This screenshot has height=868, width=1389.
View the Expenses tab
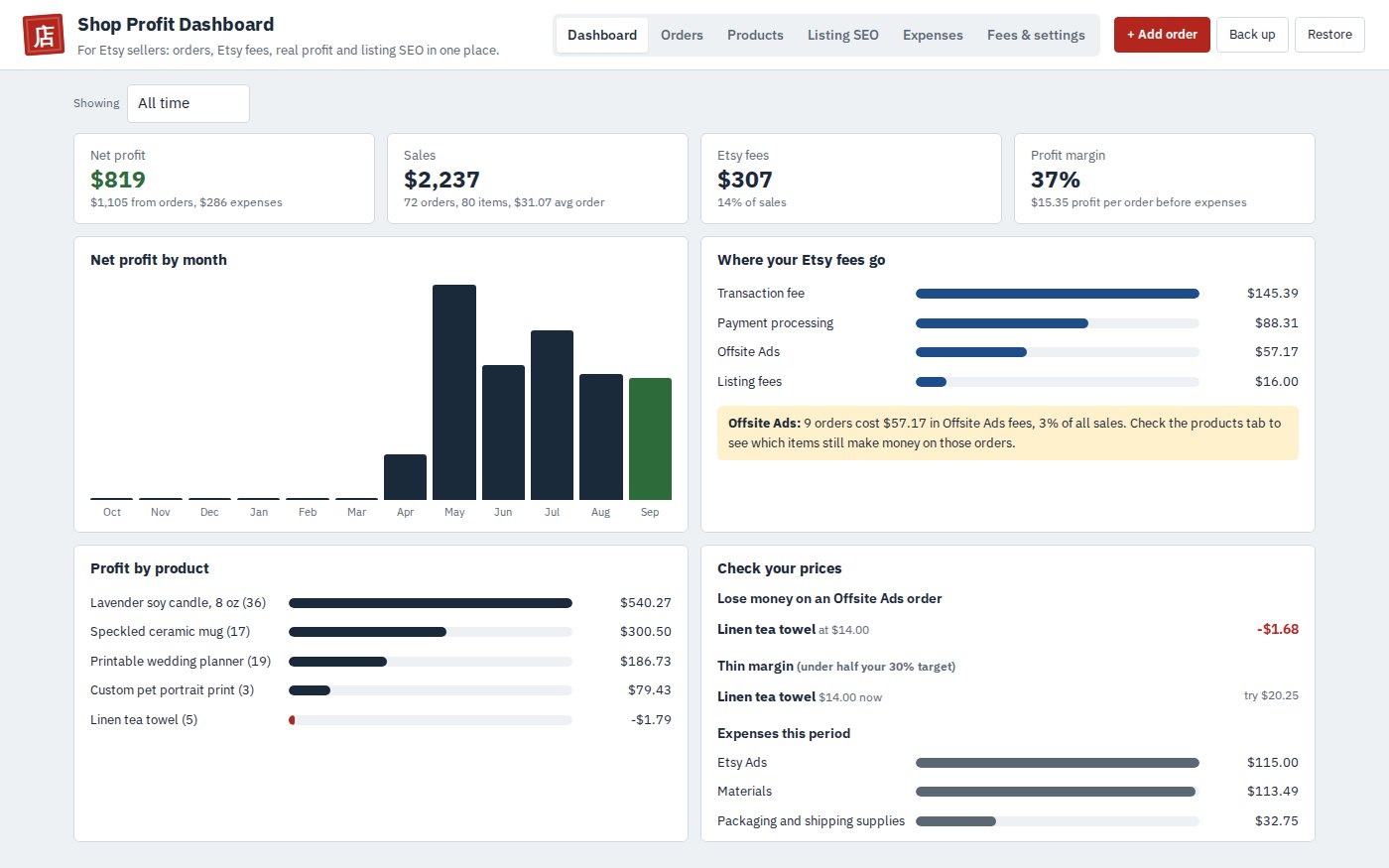933,35
